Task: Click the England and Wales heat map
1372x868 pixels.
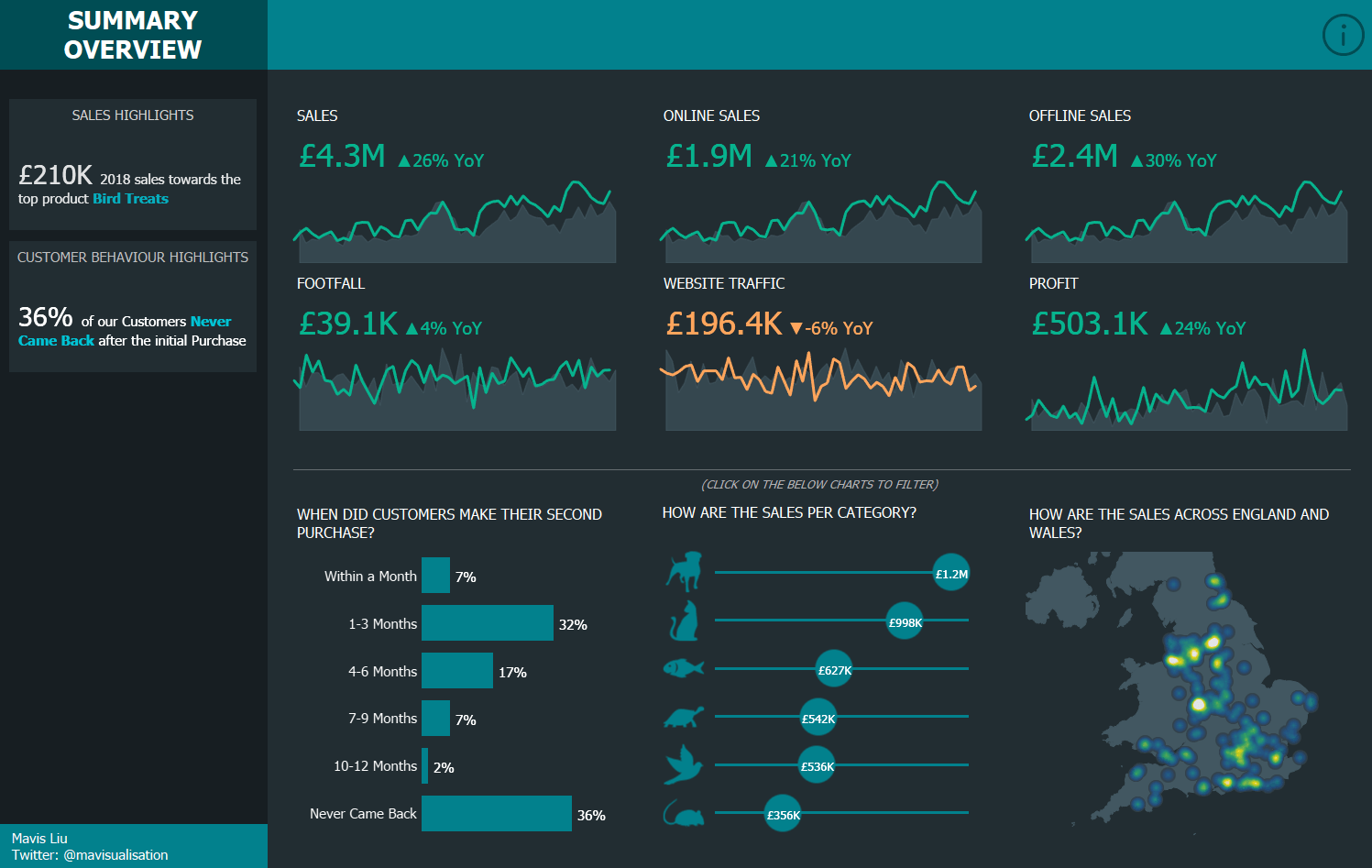Action: 1173,687
